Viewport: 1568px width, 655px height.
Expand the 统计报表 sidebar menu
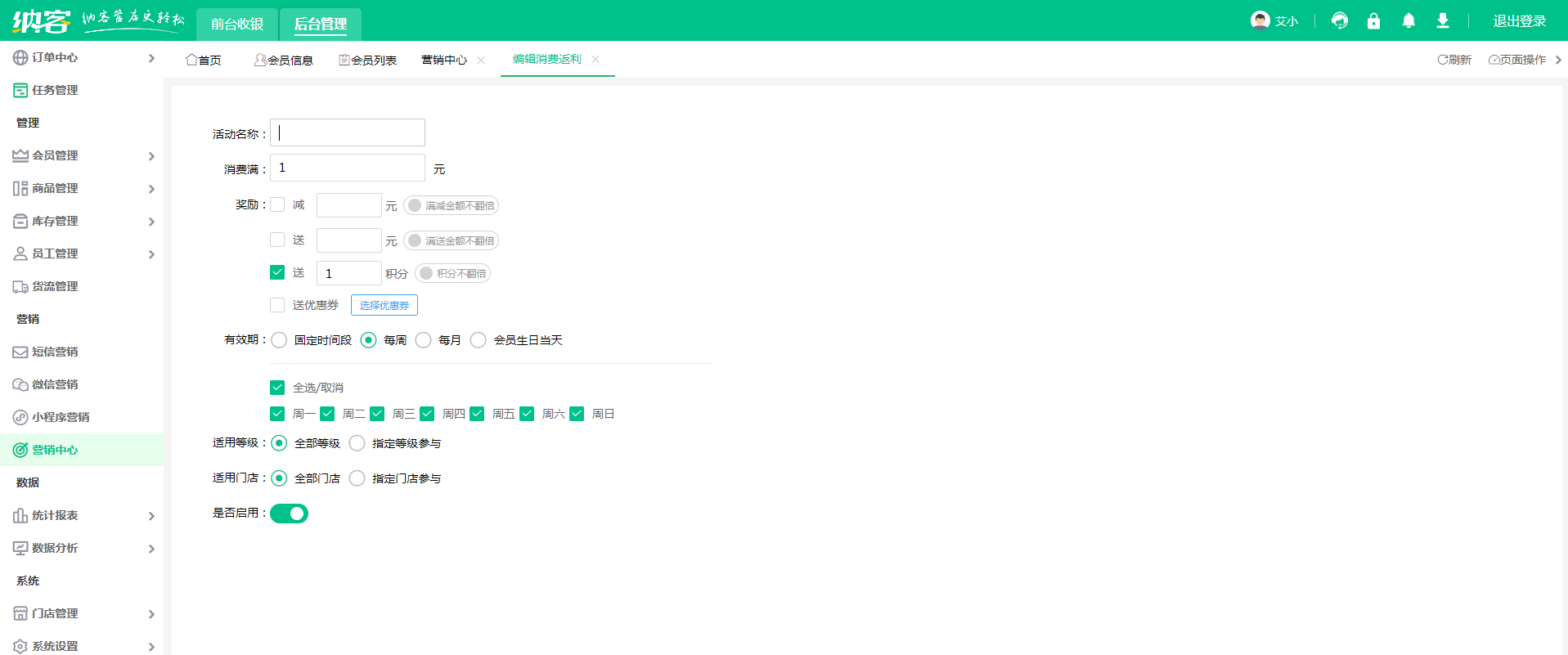point(82,515)
